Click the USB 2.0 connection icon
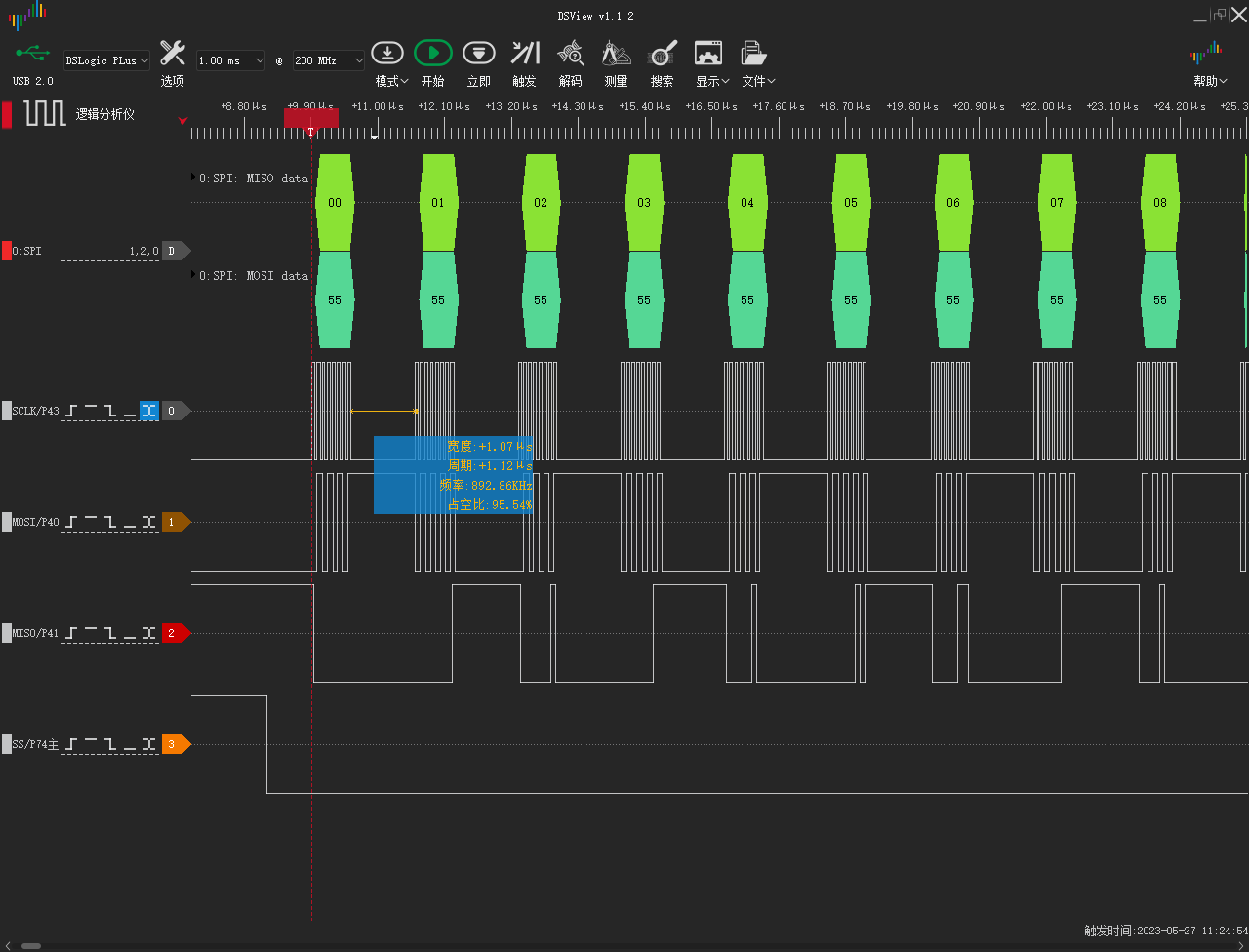Screen dimensions: 1249x952 pos(32,54)
